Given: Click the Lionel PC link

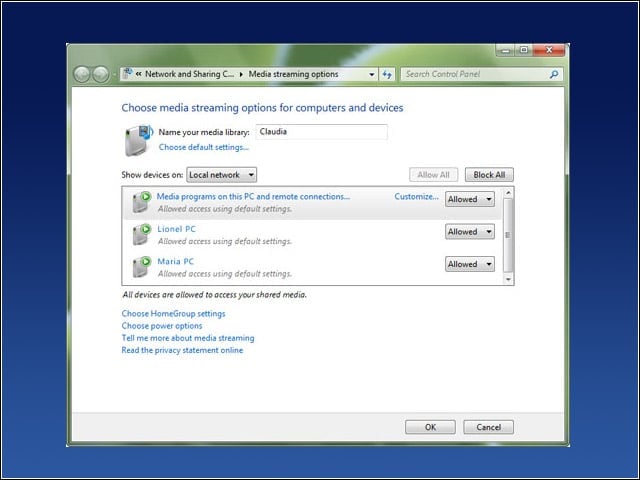Looking at the screenshot, I should [x=176, y=229].
